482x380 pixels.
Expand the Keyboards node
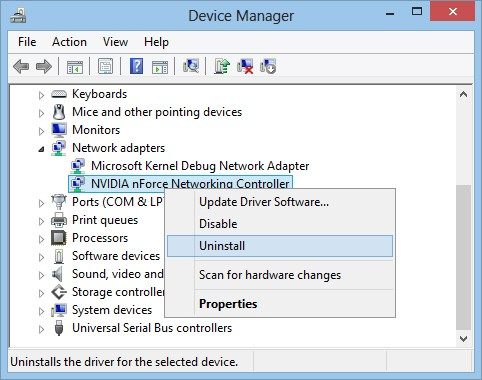click(41, 95)
